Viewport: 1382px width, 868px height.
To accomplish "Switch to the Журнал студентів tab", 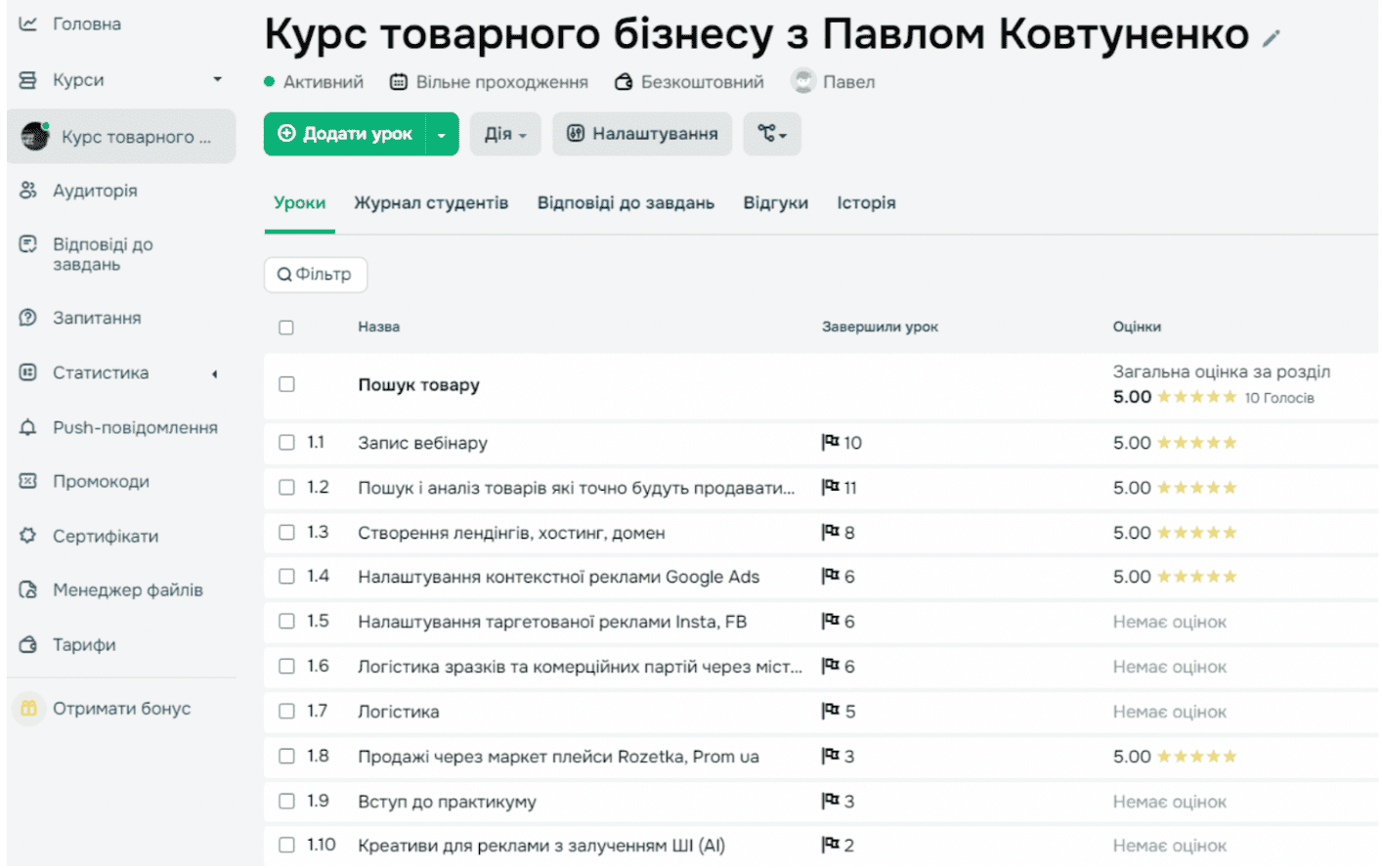I will (x=432, y=202).
